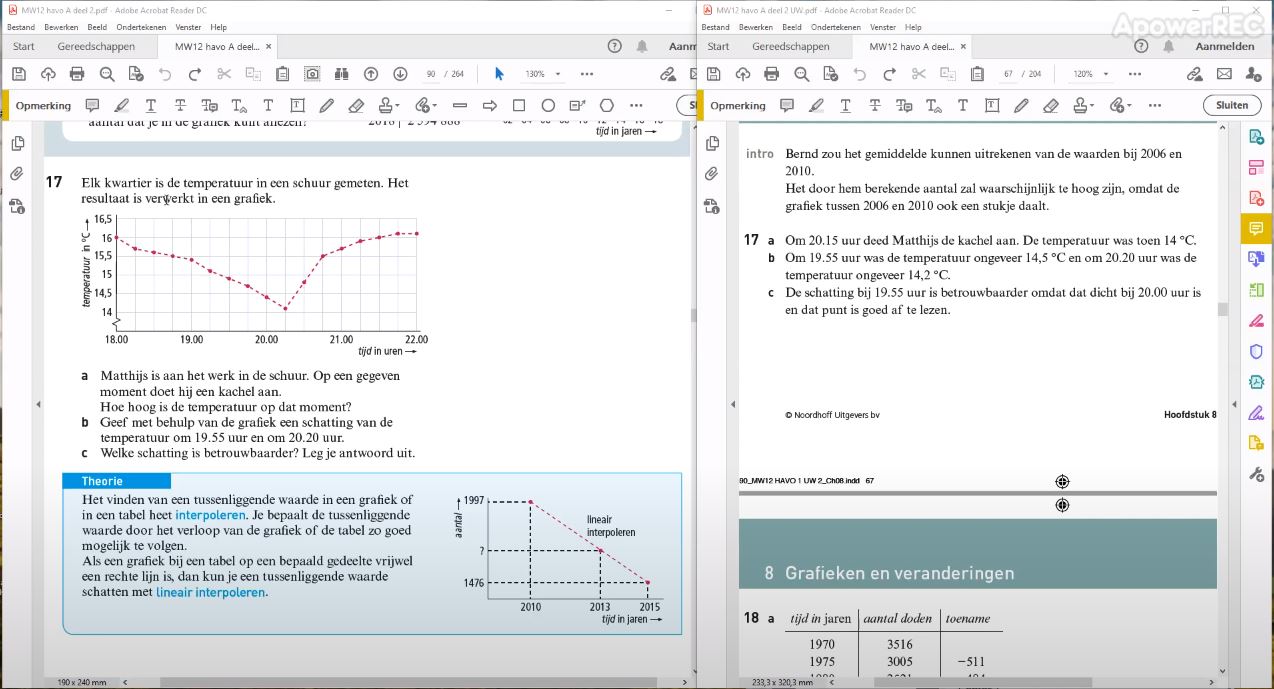Click Save icon in right Acrobat window
1274x689 pixels.
coord(713,74)
